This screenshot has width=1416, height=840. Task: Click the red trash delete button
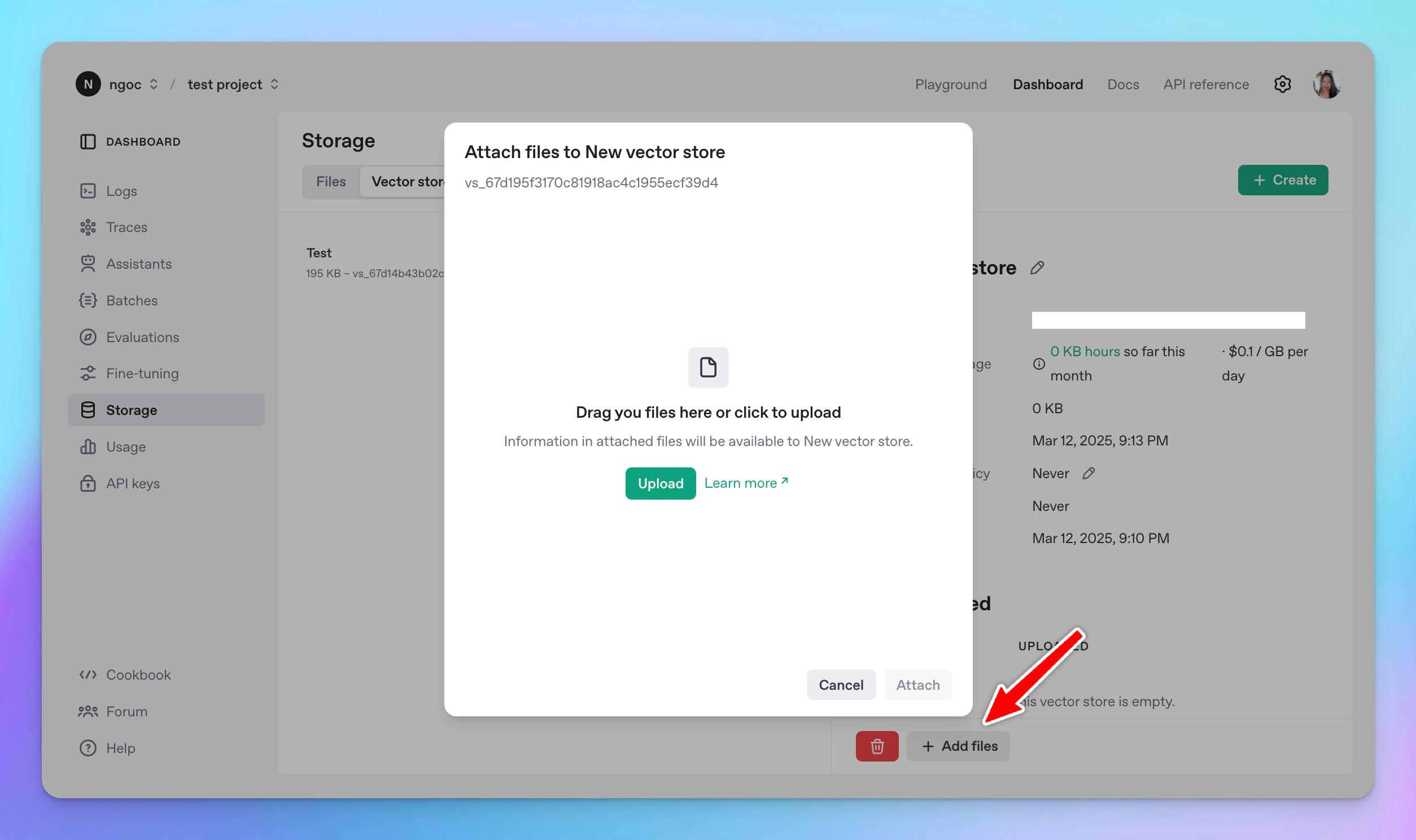coord(877,746)
